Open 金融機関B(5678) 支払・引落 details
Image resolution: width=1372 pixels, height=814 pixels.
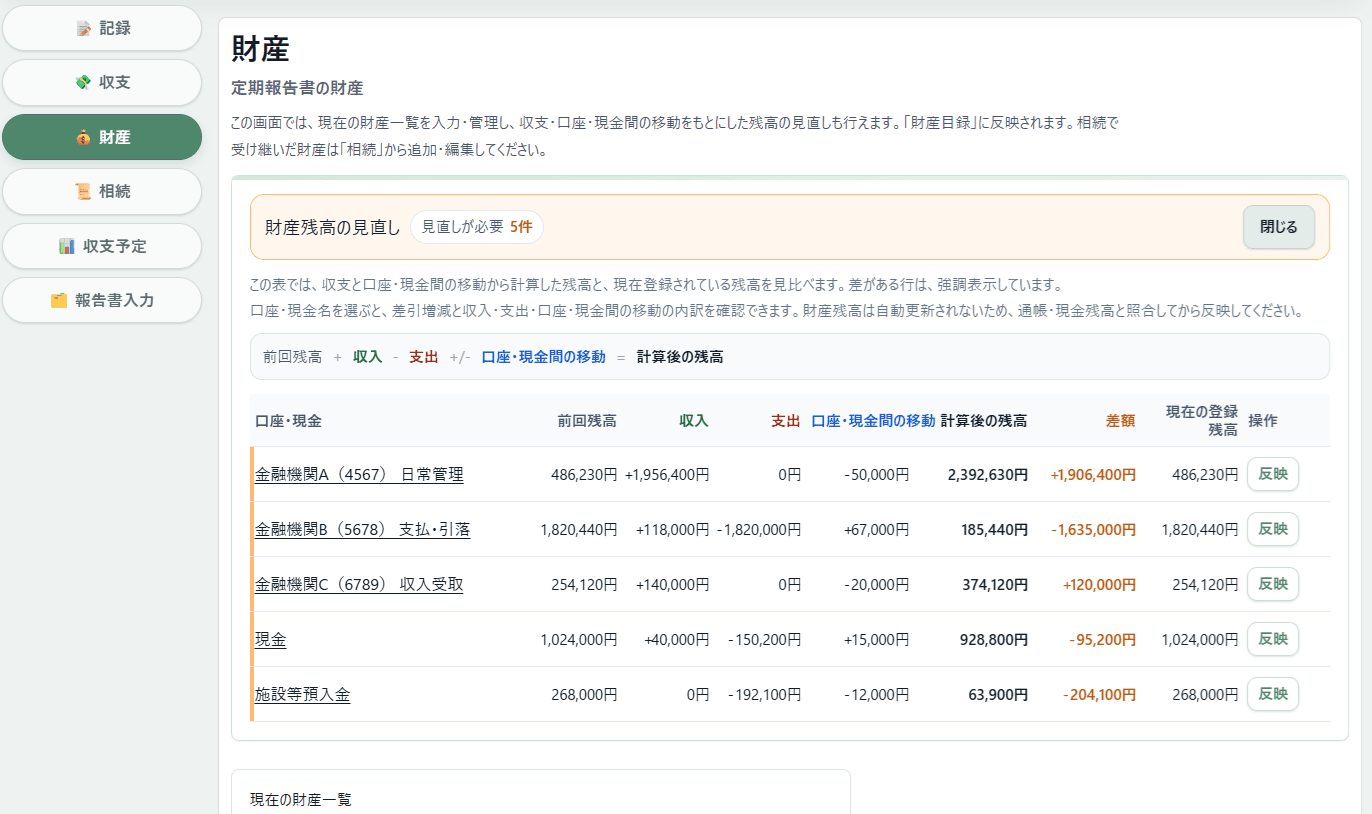(362, 530)
